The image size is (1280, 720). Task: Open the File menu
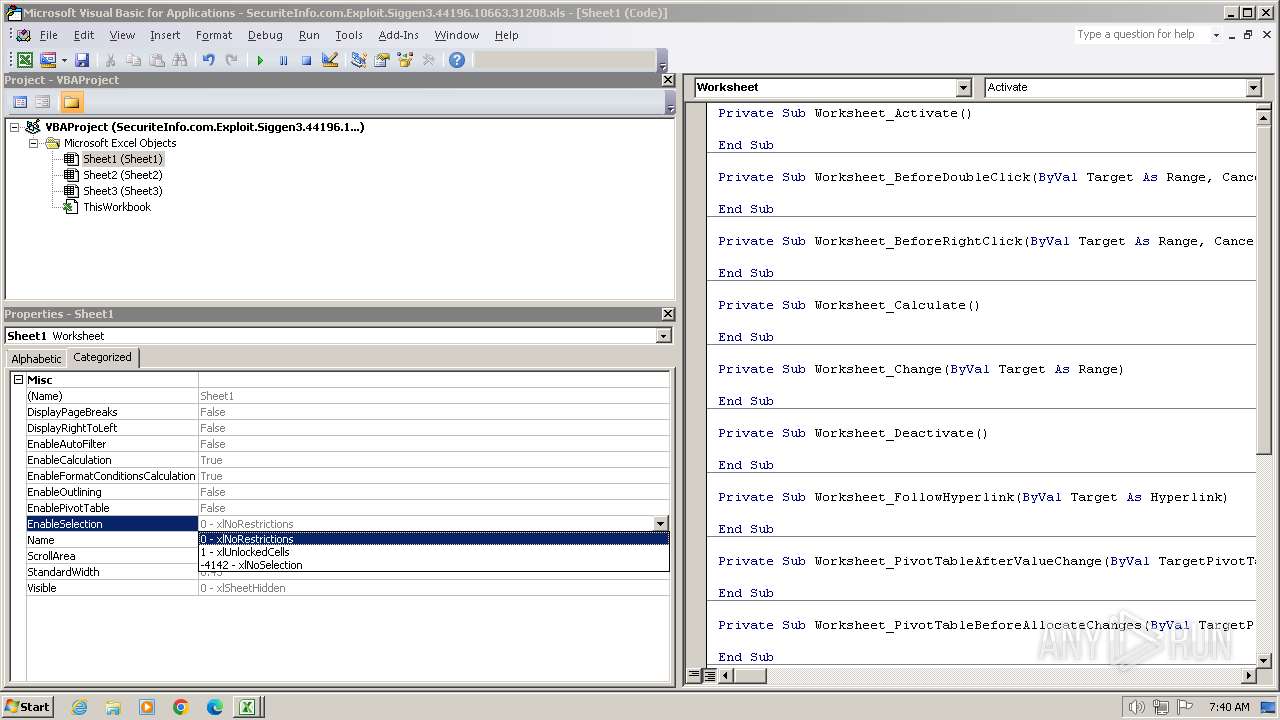(x=48, y=35)
